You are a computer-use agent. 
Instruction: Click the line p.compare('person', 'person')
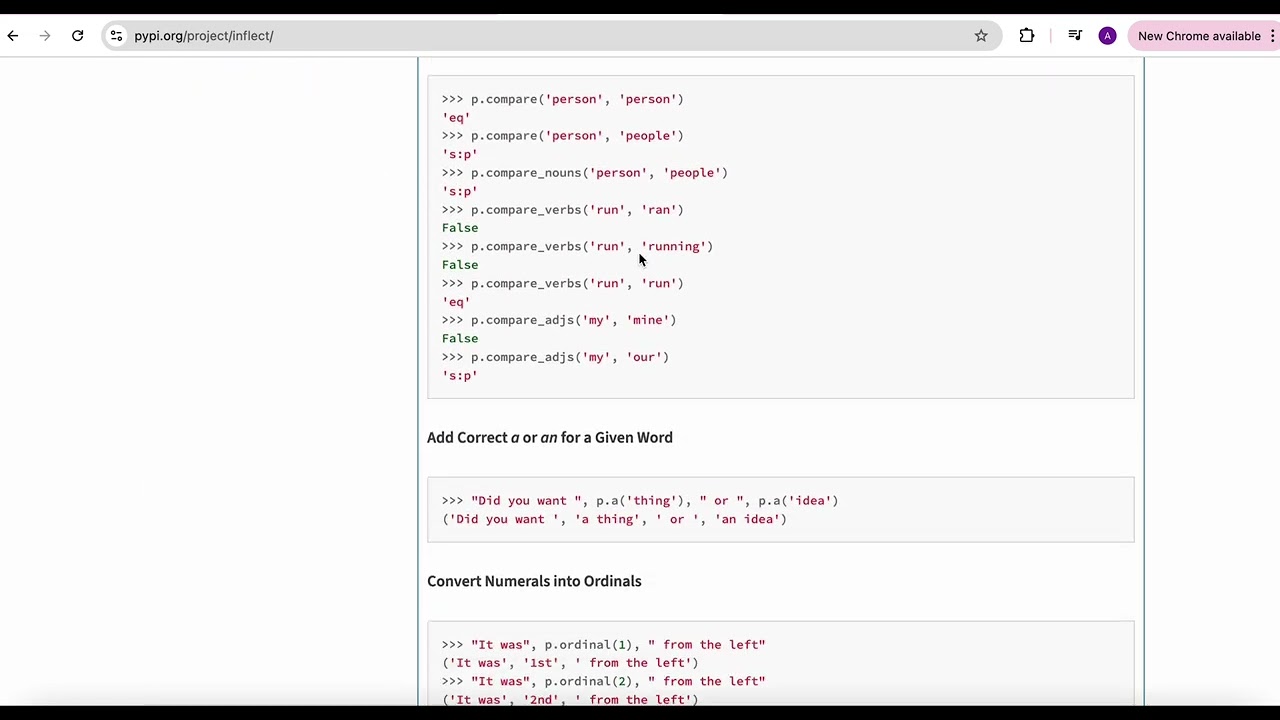tap(563, 99)
